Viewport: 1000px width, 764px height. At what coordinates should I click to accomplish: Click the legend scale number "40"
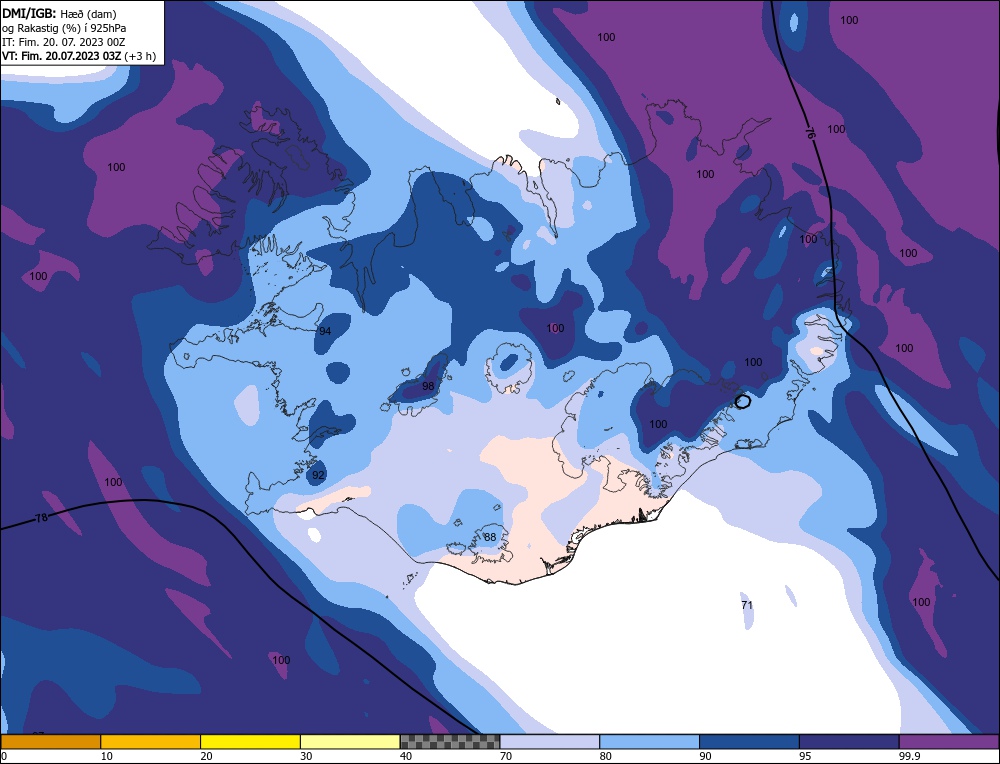point(406,756)
